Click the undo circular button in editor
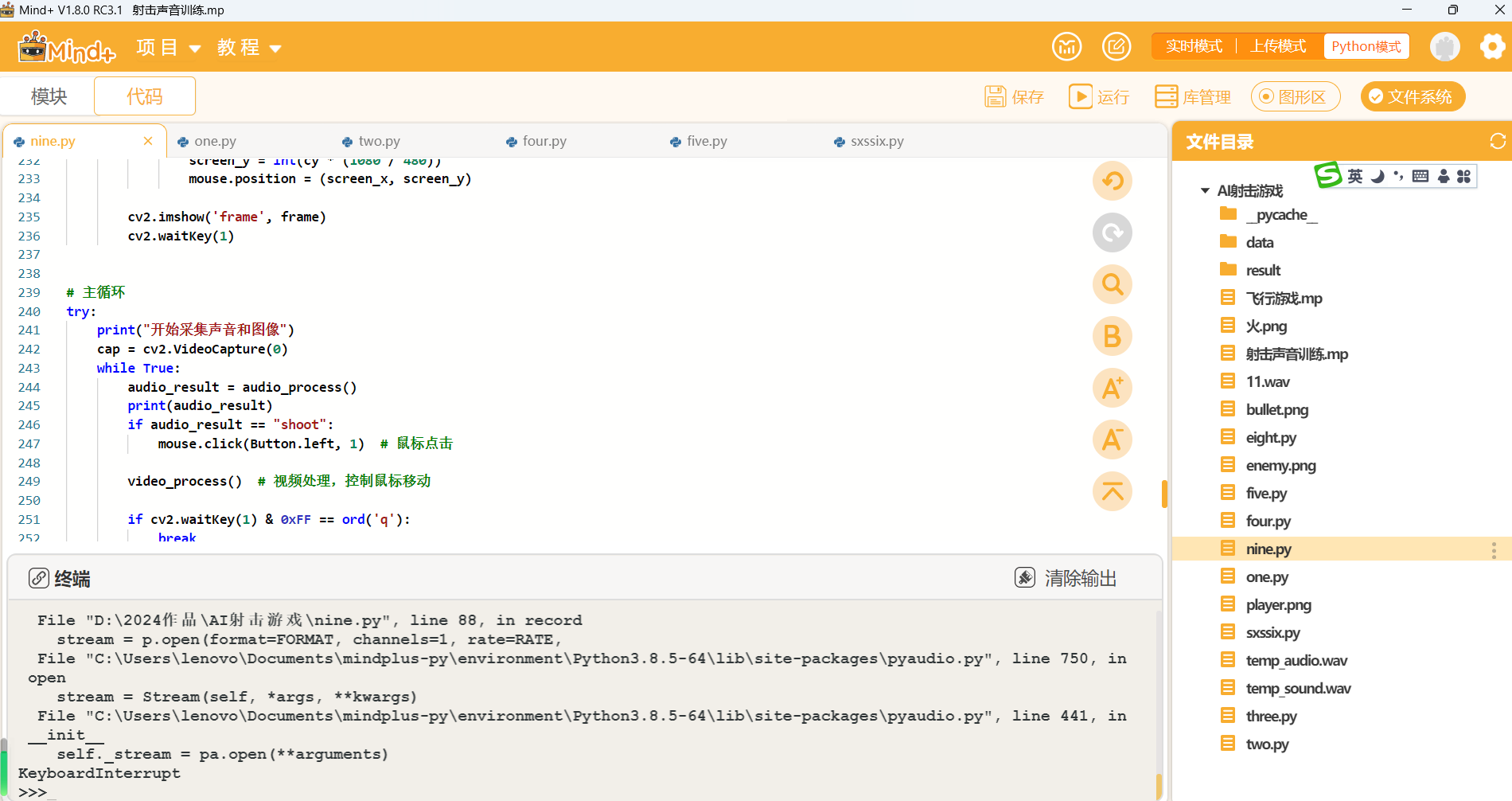The image size is (1512, 801). (x=1112, y=181)
